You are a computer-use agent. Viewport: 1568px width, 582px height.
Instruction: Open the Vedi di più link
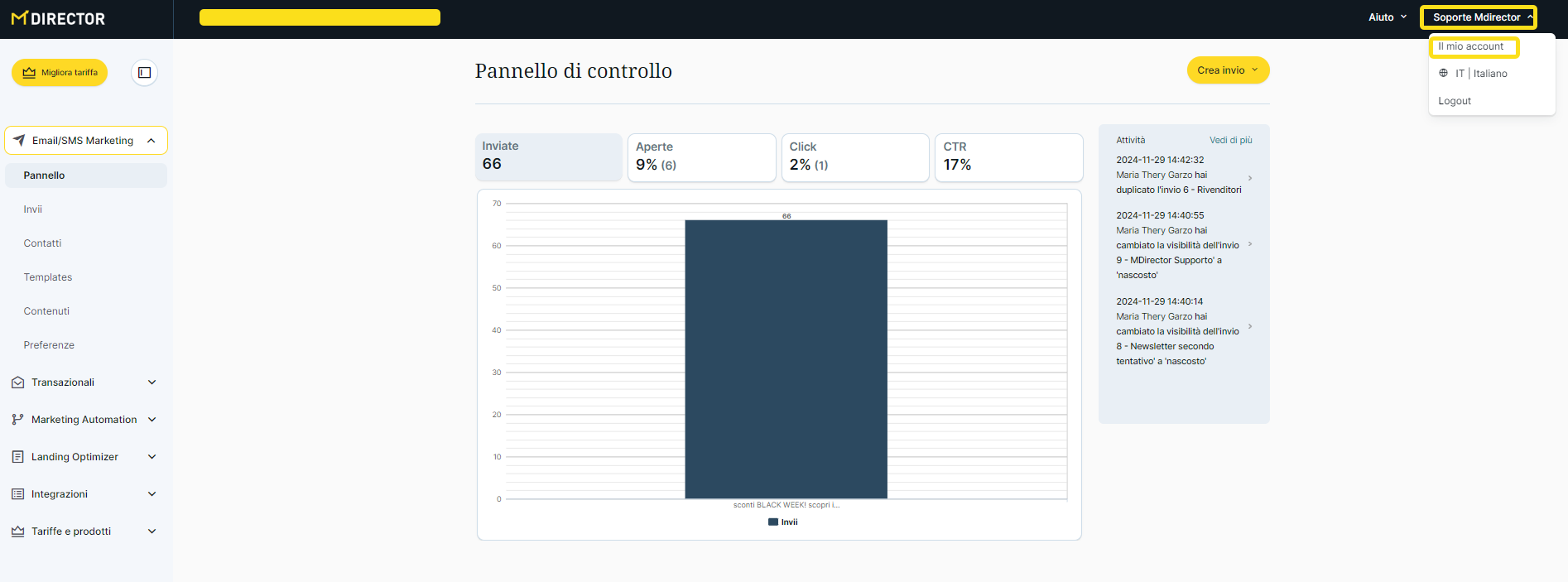point(1230,140)
